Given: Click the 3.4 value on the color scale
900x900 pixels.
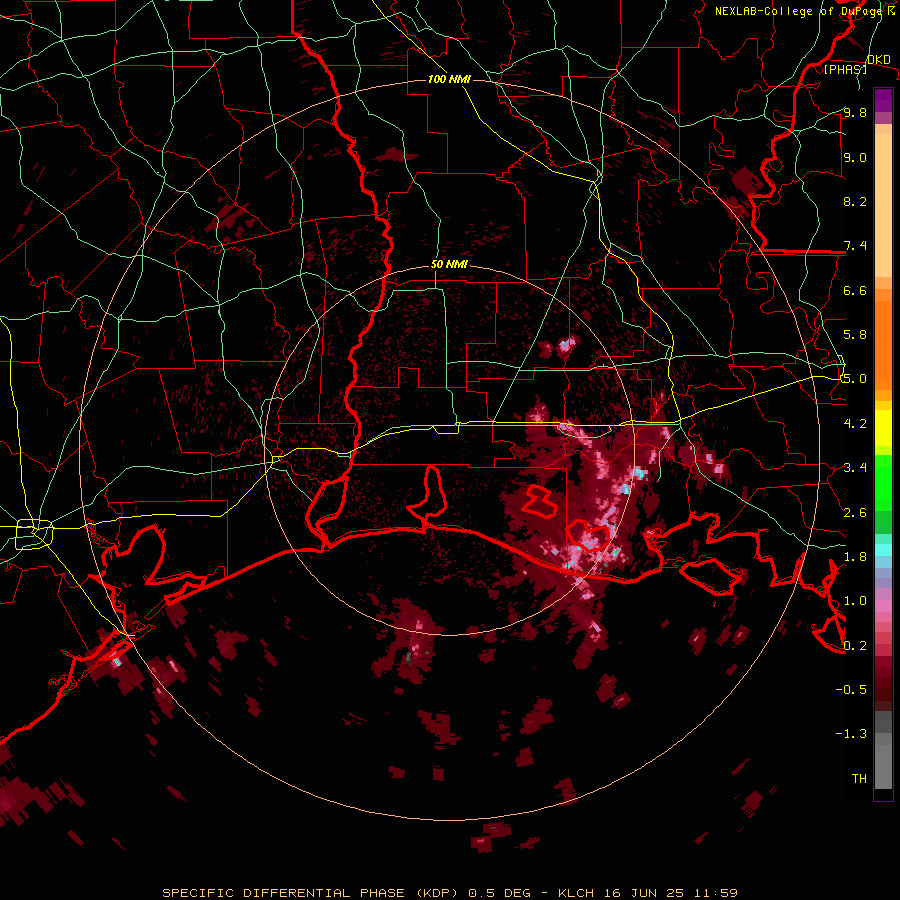Looking at the screenshot, I should point(855,467).
